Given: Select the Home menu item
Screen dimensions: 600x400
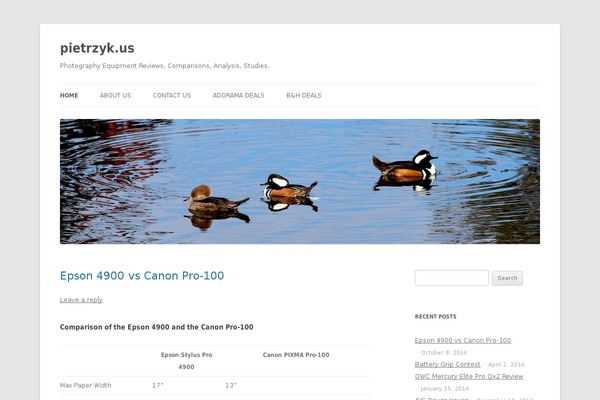Looking at the screenshot, I should (69, 95).
